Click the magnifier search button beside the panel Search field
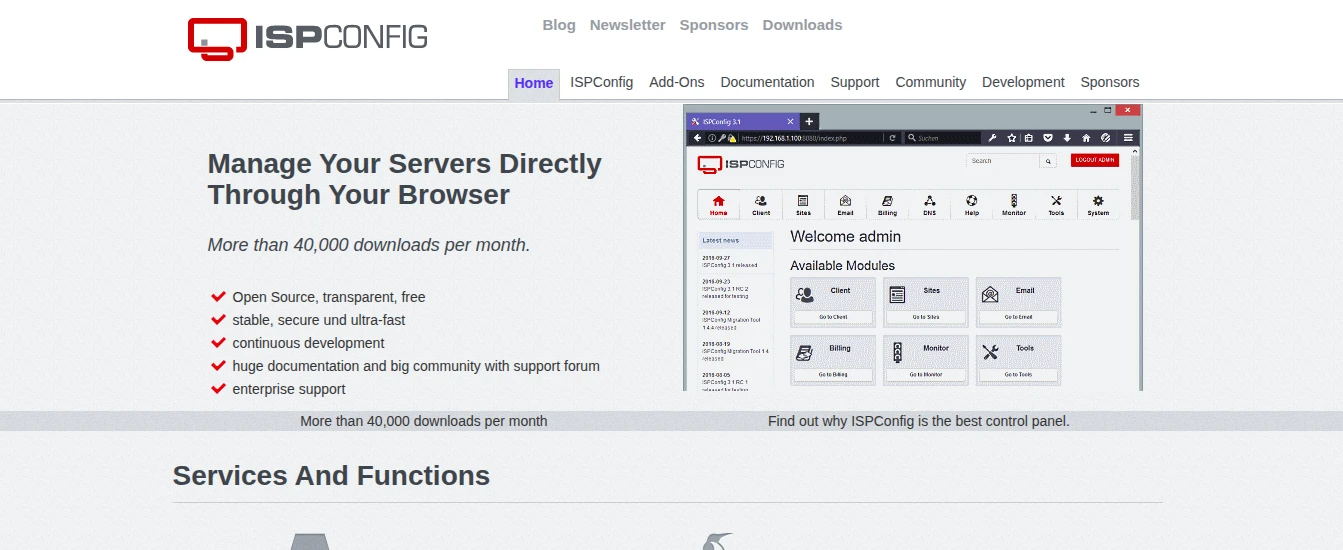 pos(1048,161)
